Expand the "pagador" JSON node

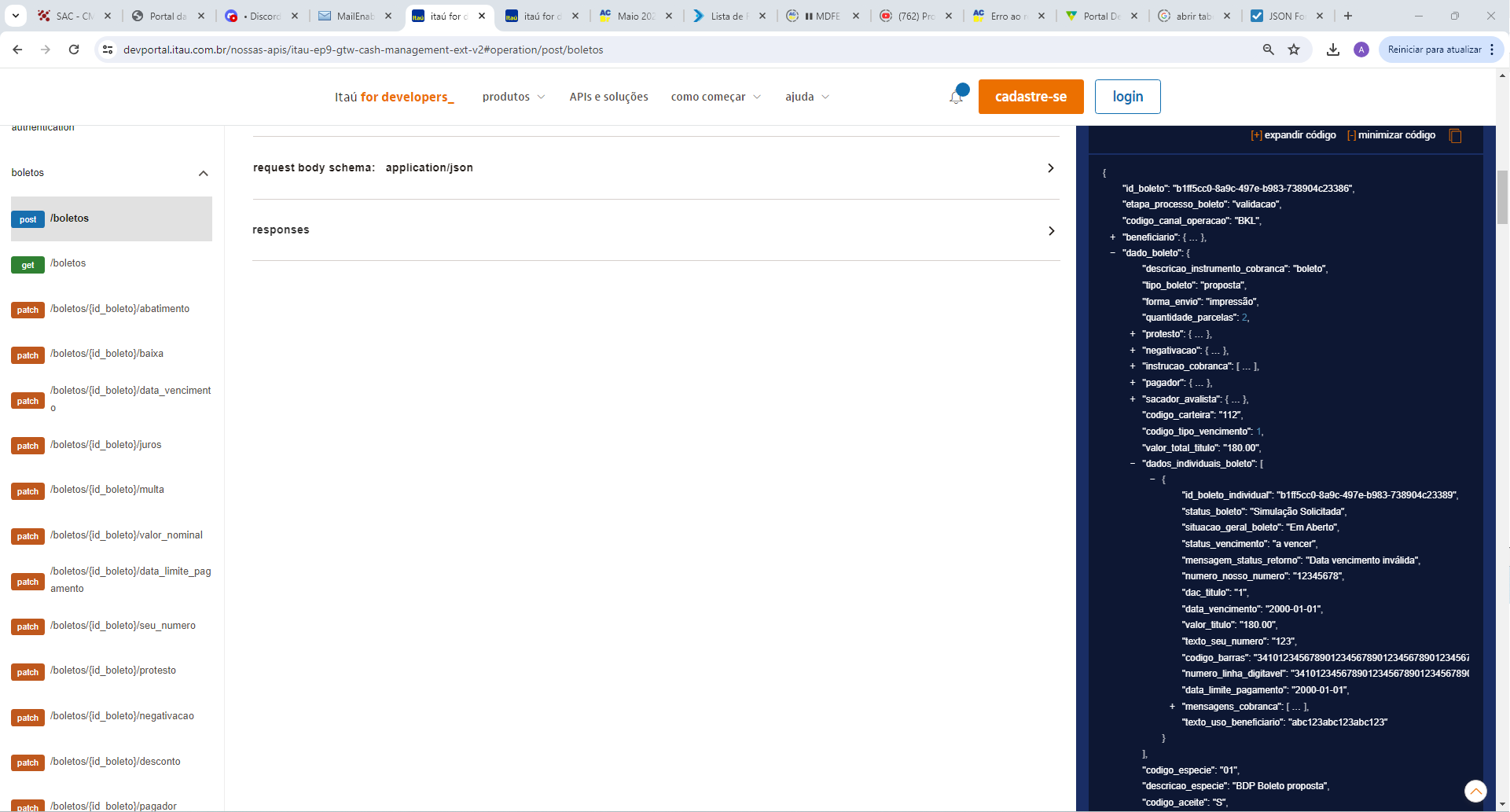tap(1133, 383)
